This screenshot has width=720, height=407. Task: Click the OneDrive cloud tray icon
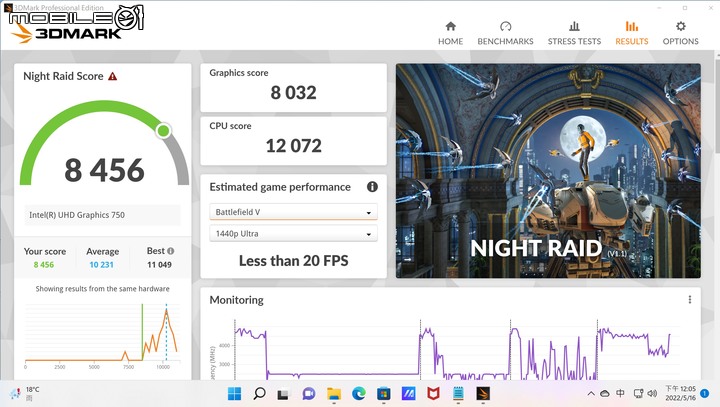pos(605,394)
